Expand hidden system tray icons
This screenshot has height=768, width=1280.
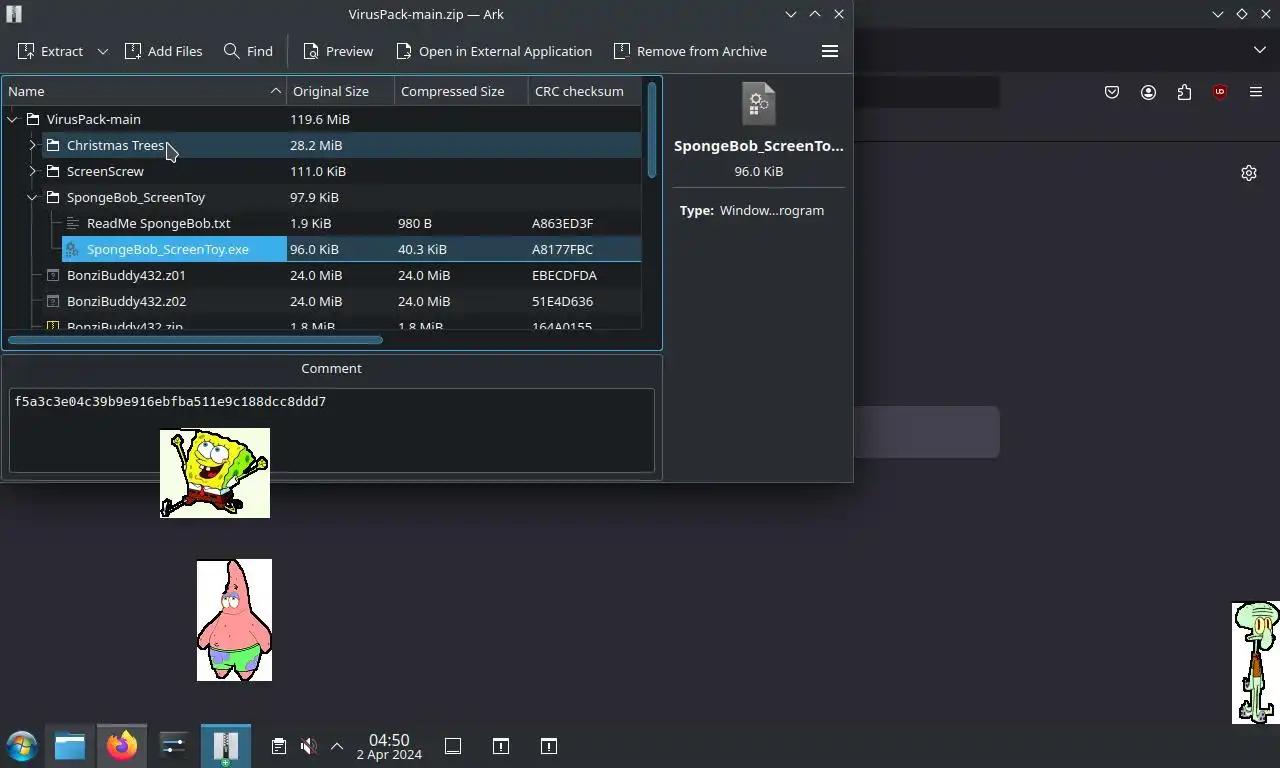tap(337, 746)
